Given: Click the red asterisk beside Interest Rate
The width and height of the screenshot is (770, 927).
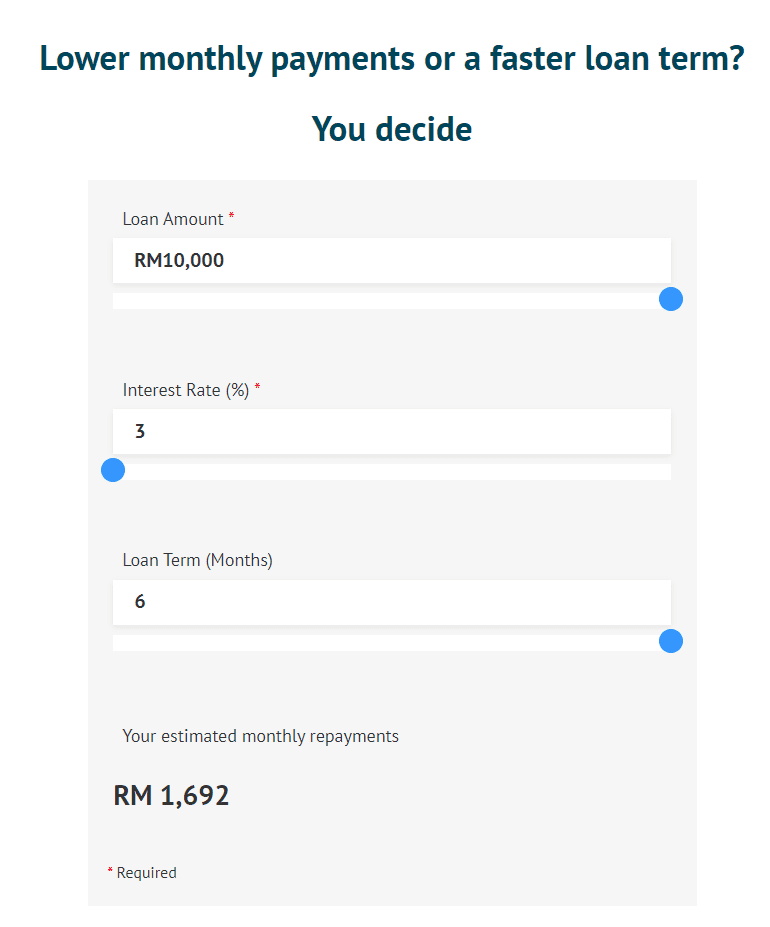Looking at the screenshot, I should [x=257, y=387].
